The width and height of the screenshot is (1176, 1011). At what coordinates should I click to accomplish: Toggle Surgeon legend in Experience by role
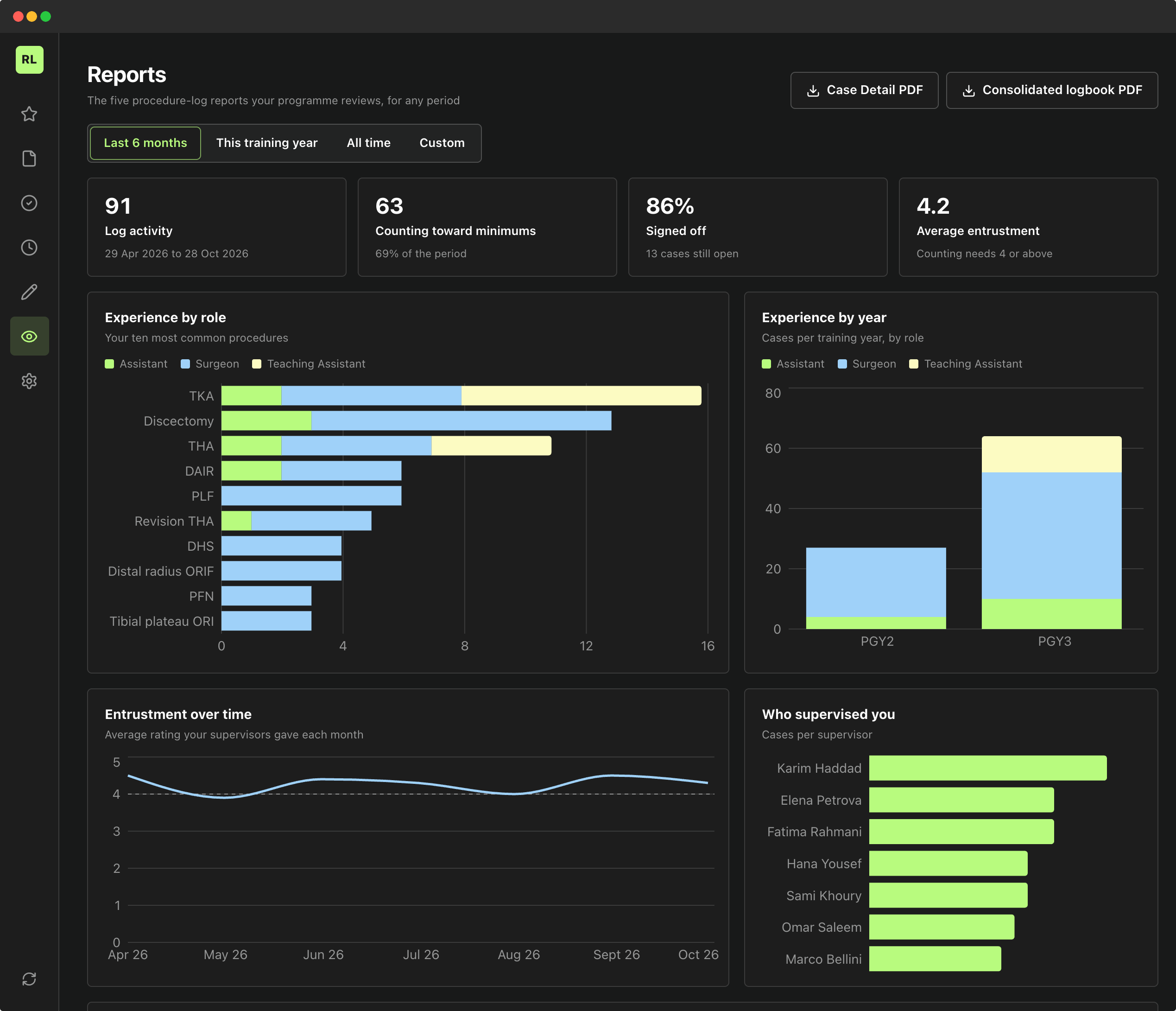click(x=210, y=364)
